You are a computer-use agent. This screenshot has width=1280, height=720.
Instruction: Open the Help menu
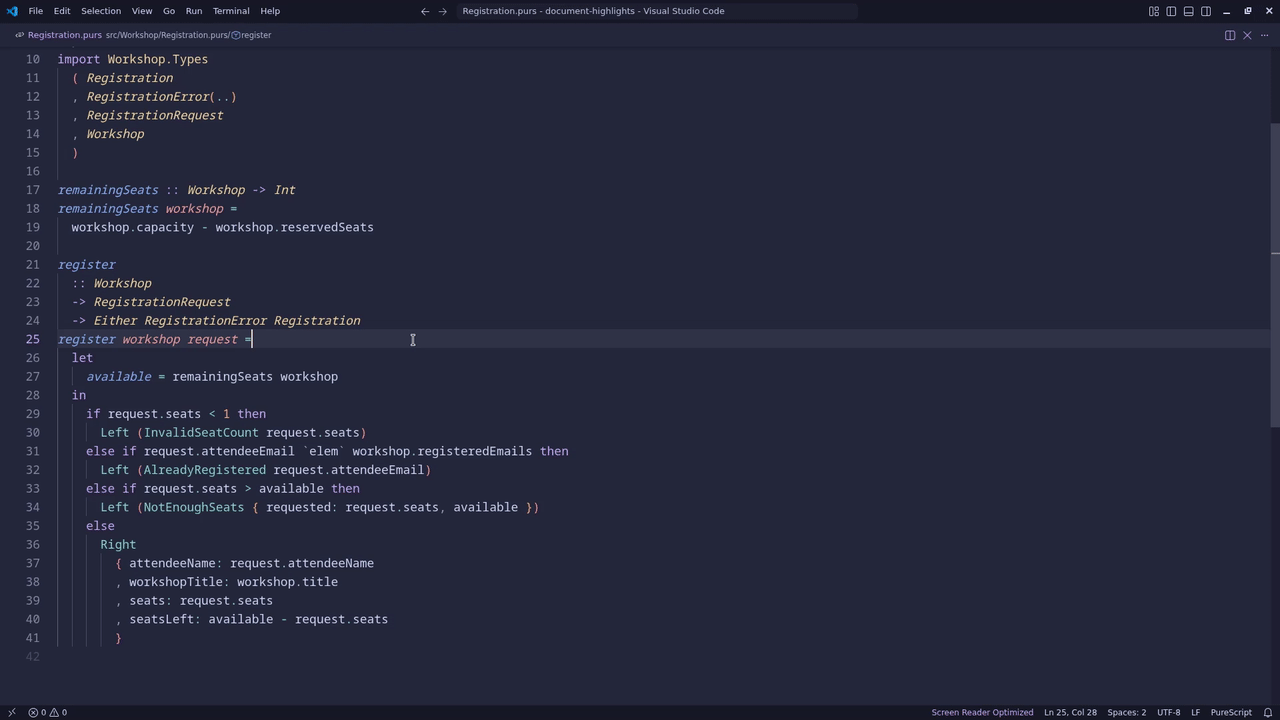[270, 11]
